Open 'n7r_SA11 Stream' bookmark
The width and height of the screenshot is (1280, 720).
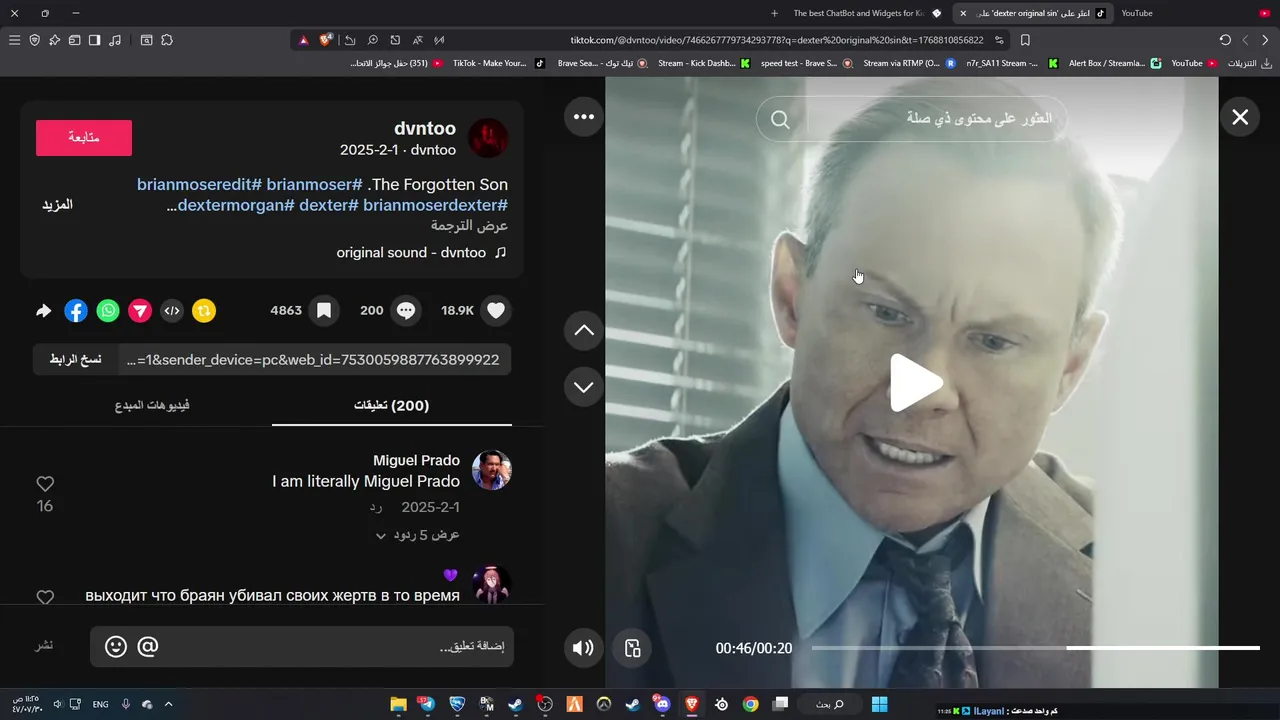[x=1011, y=63]
